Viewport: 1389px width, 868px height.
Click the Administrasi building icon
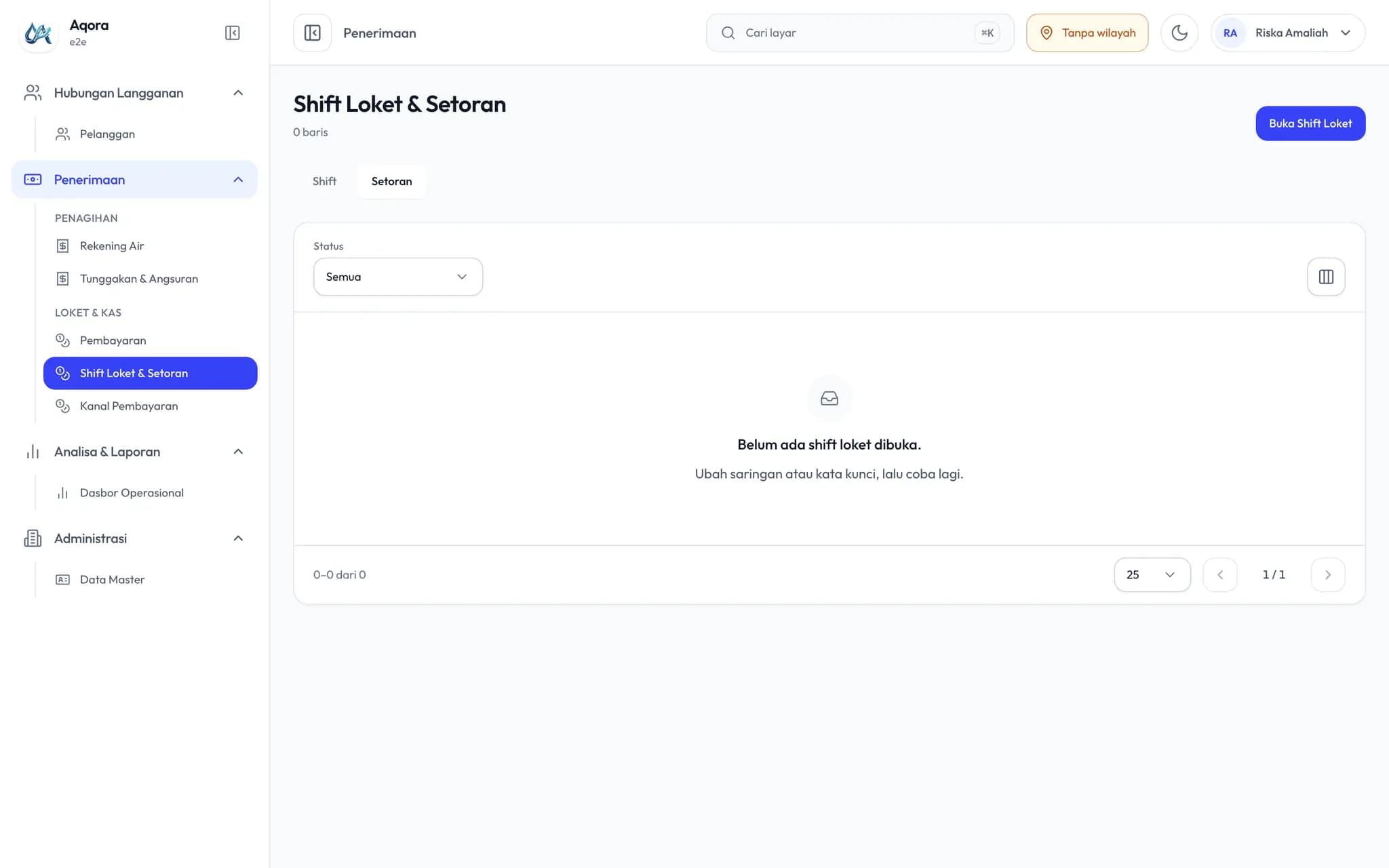pos(33,538)
